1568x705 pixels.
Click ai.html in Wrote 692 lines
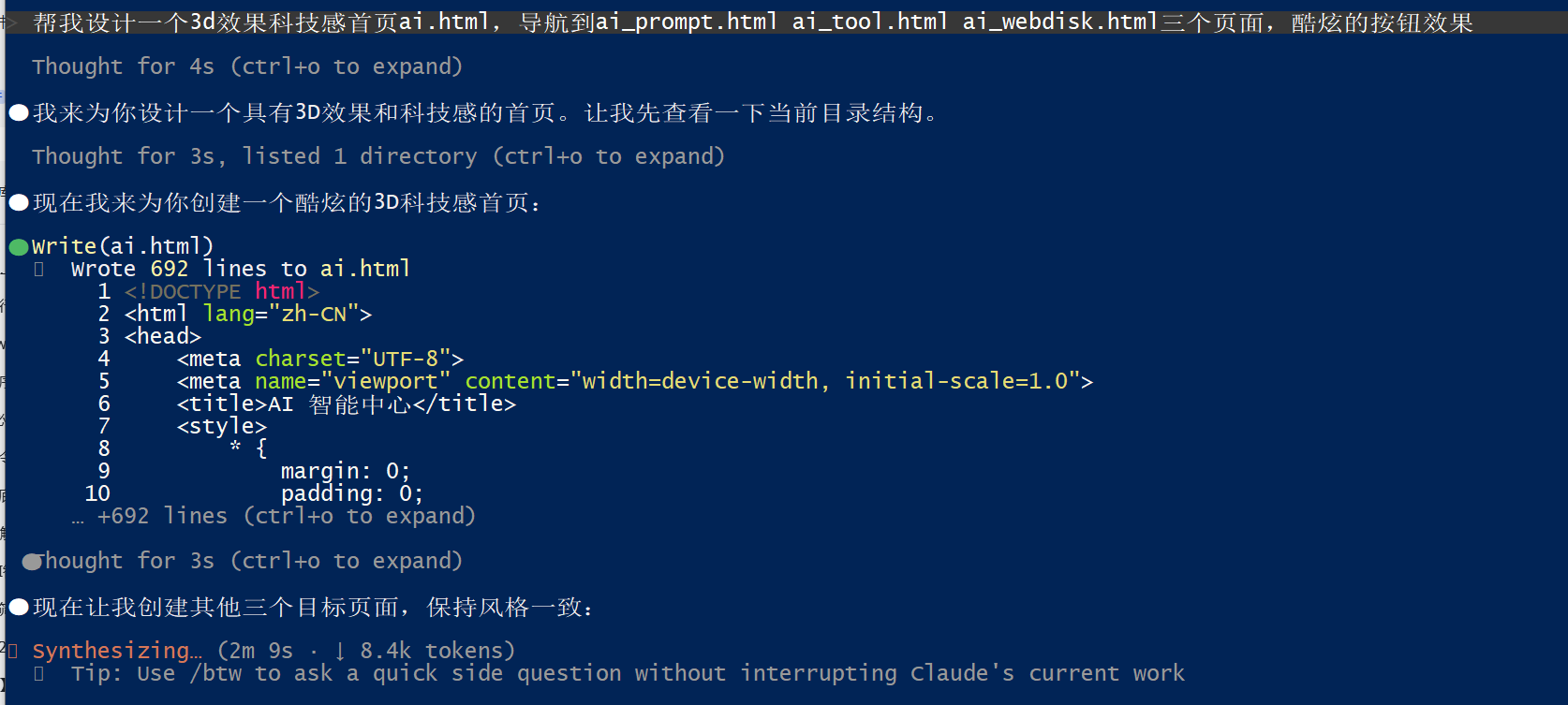(365, 269)
